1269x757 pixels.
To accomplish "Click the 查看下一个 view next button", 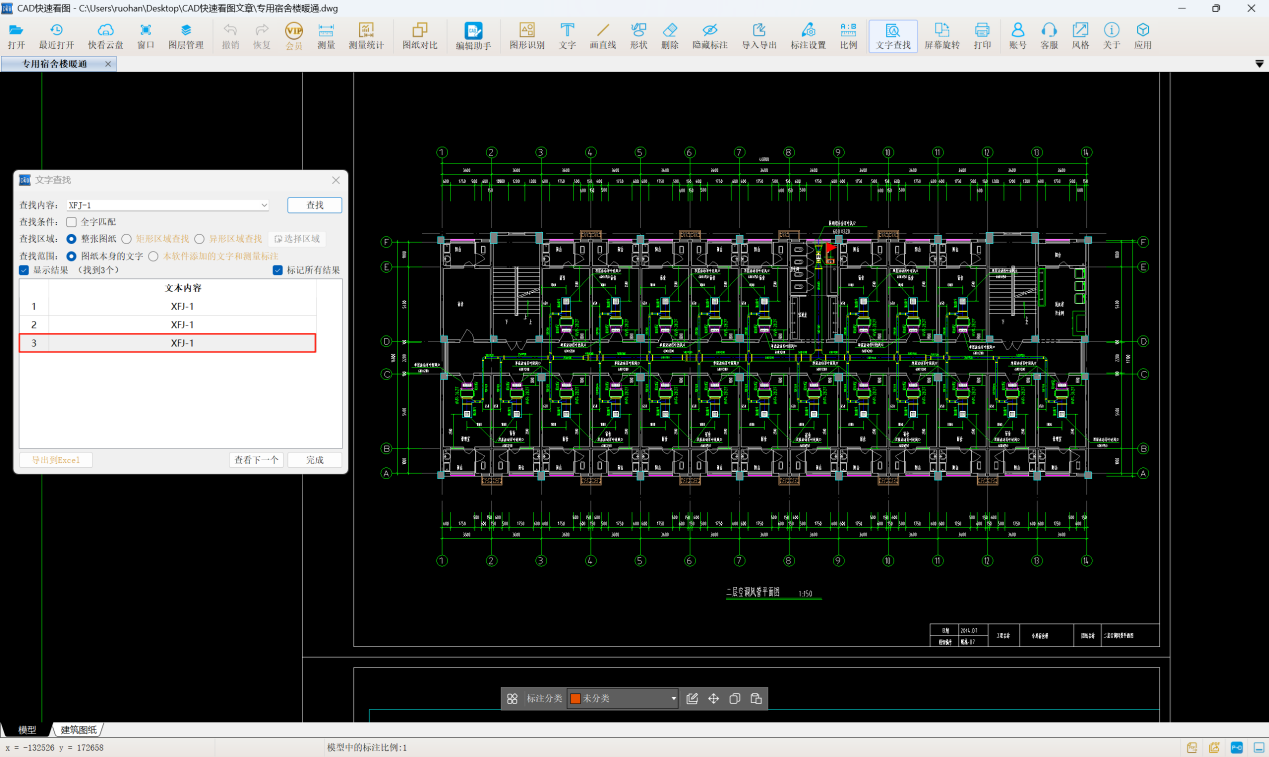I will 256,460.
